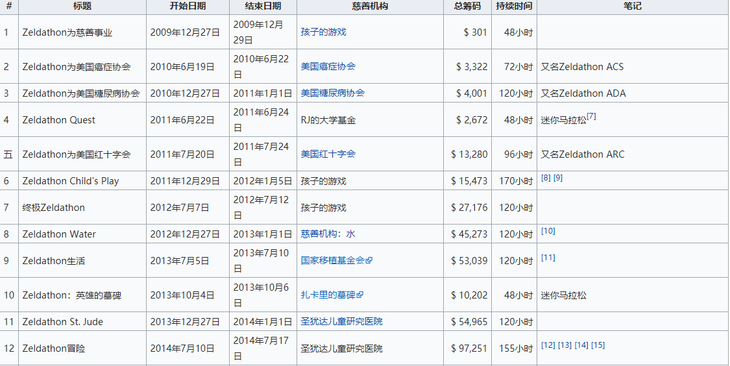Viewport: 730px width, 366px height.
Task: Open the 美国糖尿病协会 charity link
Action: 332,93
